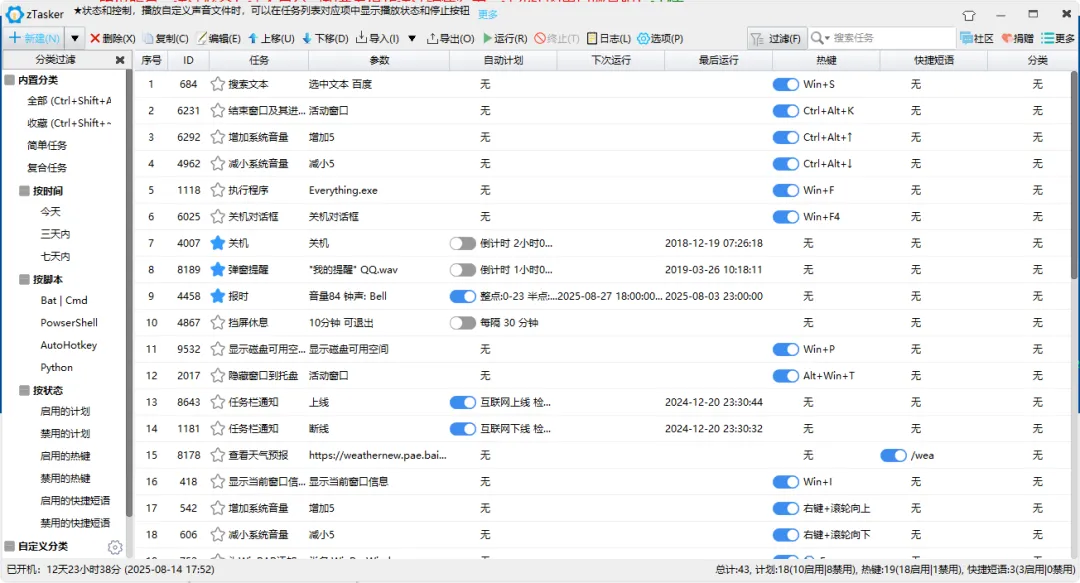Sort by the 下次运行 column header
The image size is (1080, 583).
coord(611,60)
